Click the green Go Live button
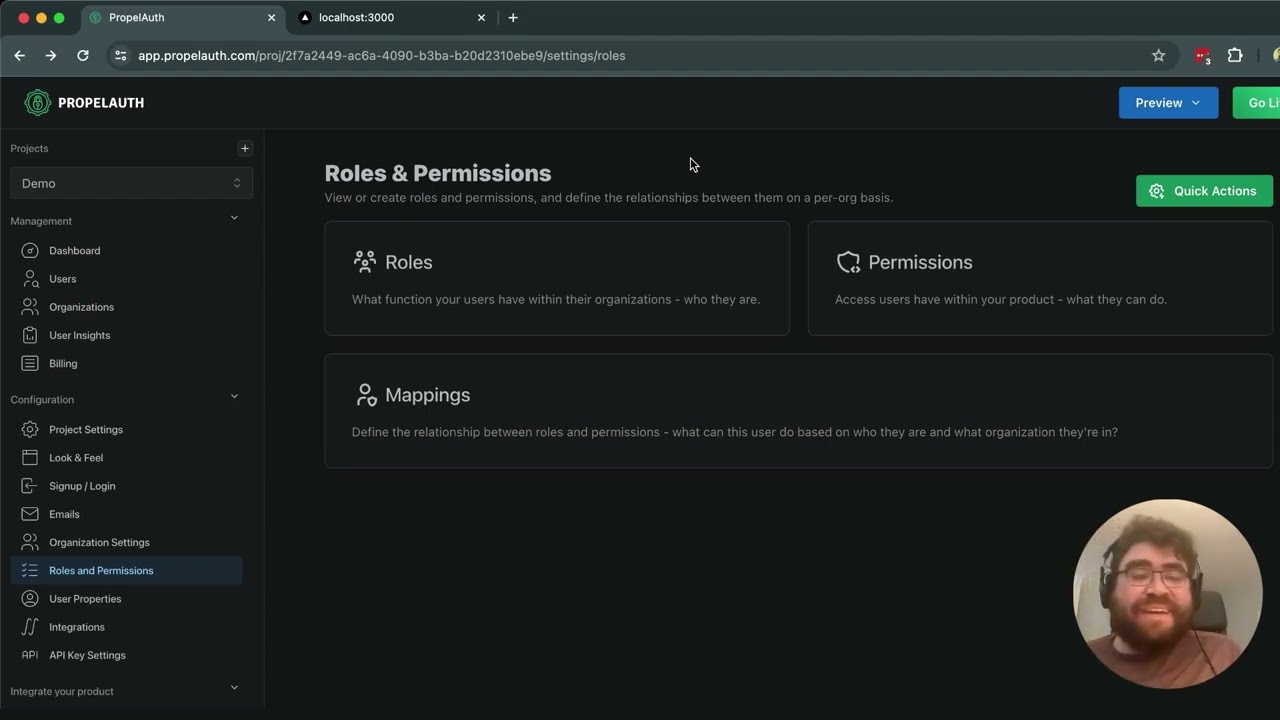Image resolution: width=1280 pixels, height=720 pixels. click(x=1256, y=103)
